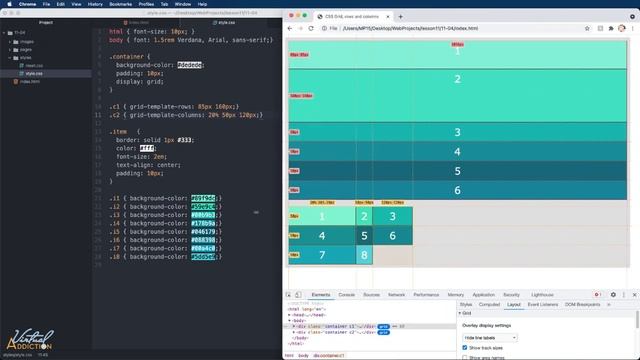Open the DevTools three-dot customize menu
The height and width of the screenshot is (360, 640).
[x=624, y=295]
